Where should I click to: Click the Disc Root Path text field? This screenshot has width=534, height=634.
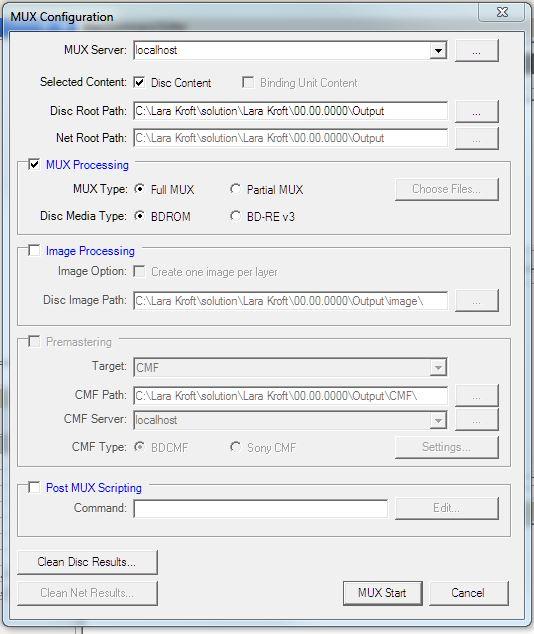(290, 111)
